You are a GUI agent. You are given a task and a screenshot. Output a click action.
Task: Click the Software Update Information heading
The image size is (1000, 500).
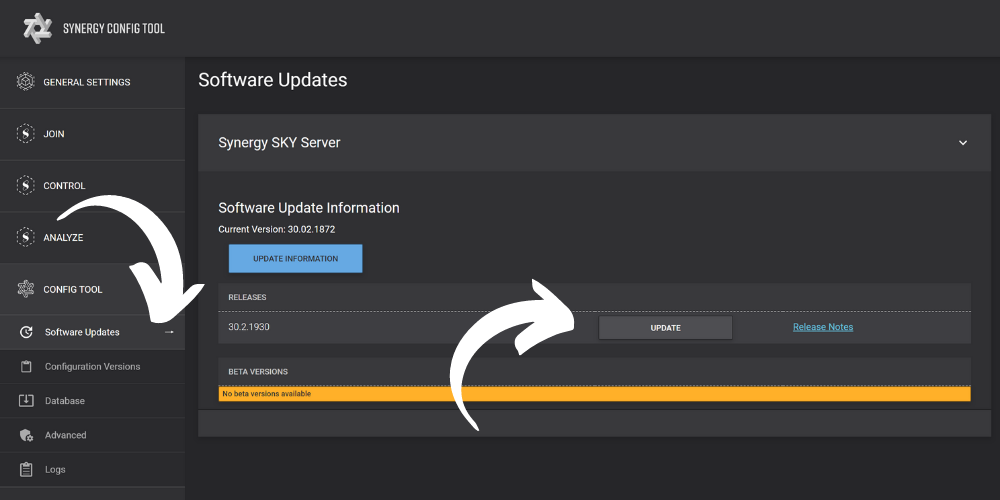pos(309,208)
